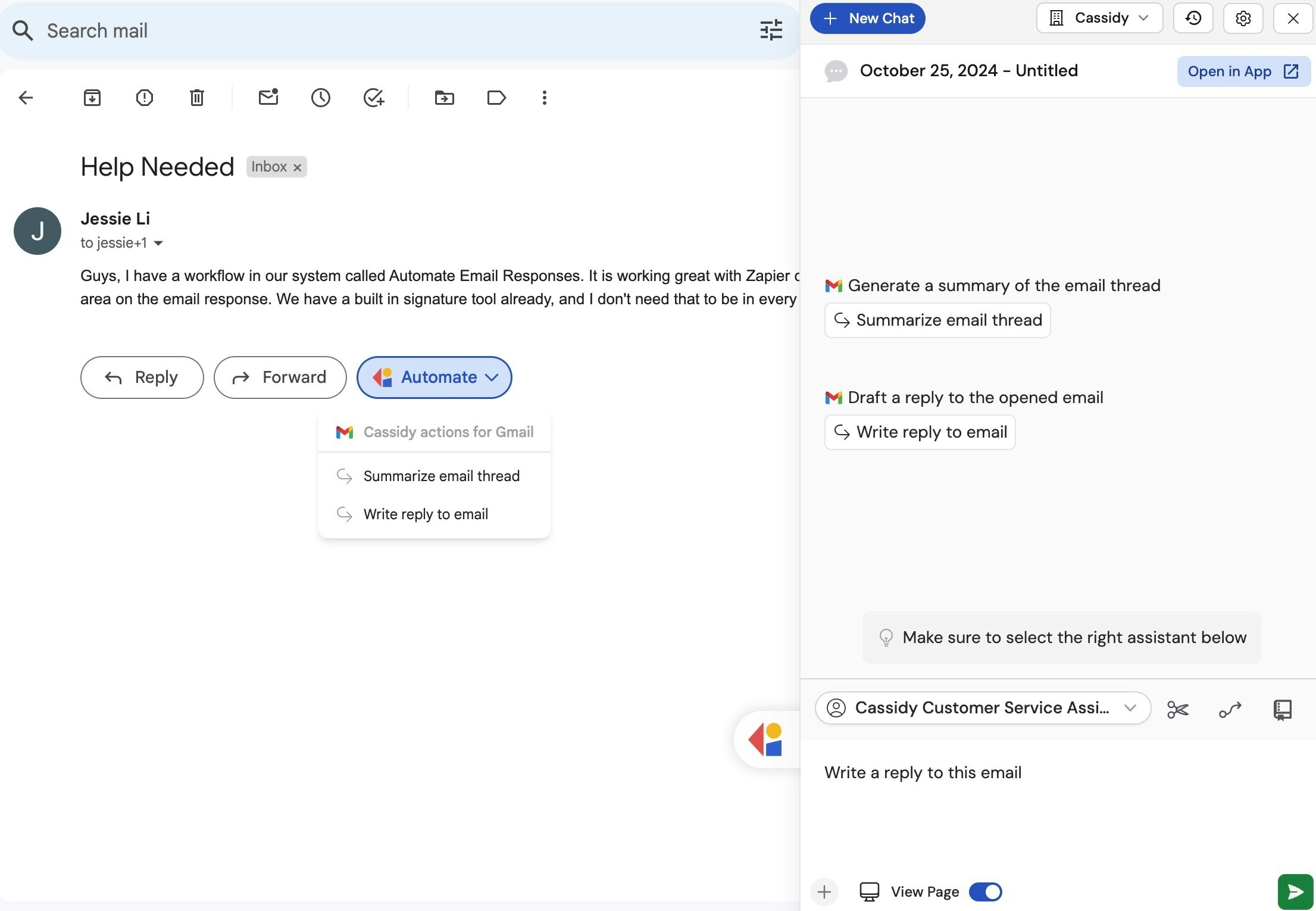1316x911 pixels.
Task: Expand the Automate button dropdown
Action: [x=492, y=377]
